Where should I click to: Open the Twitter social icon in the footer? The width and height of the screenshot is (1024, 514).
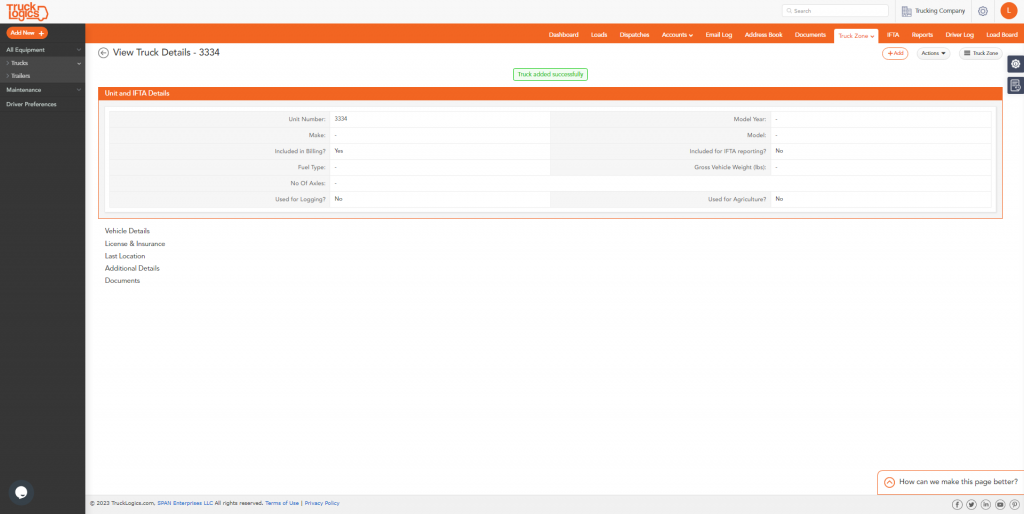971,504
